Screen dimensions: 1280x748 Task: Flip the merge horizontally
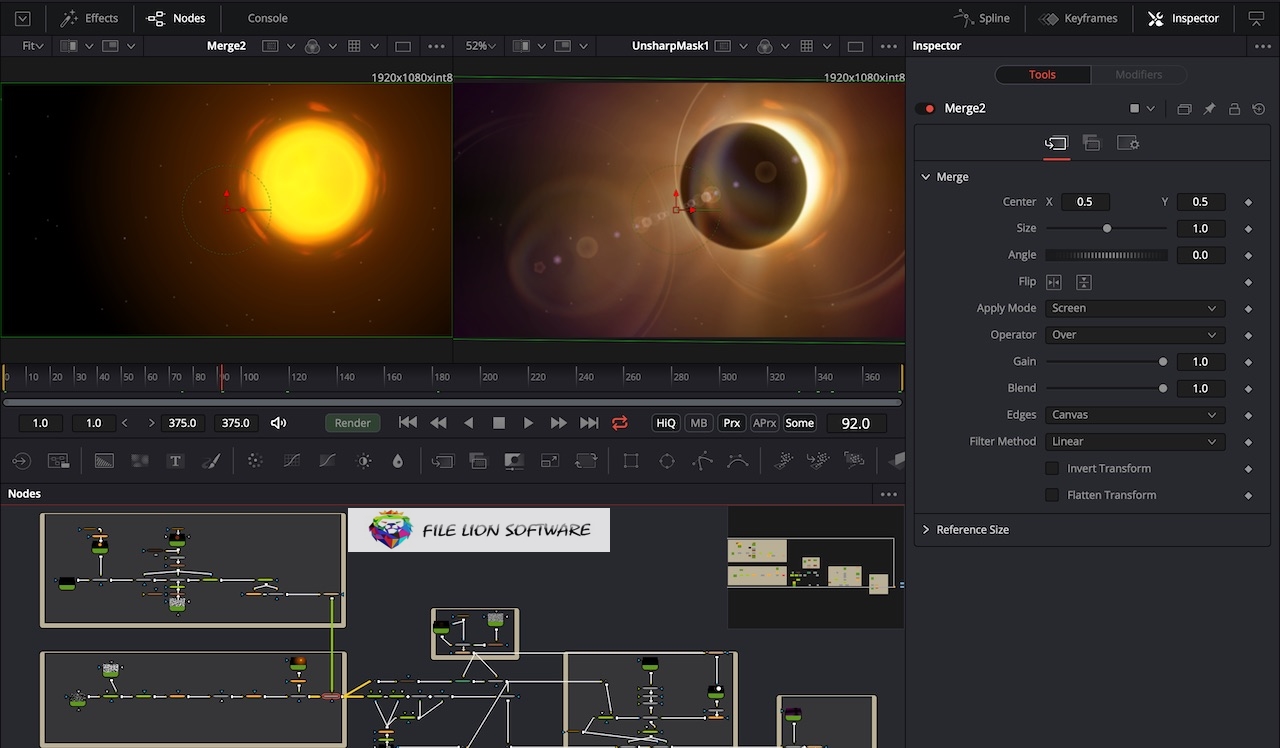click(1054, 282)
